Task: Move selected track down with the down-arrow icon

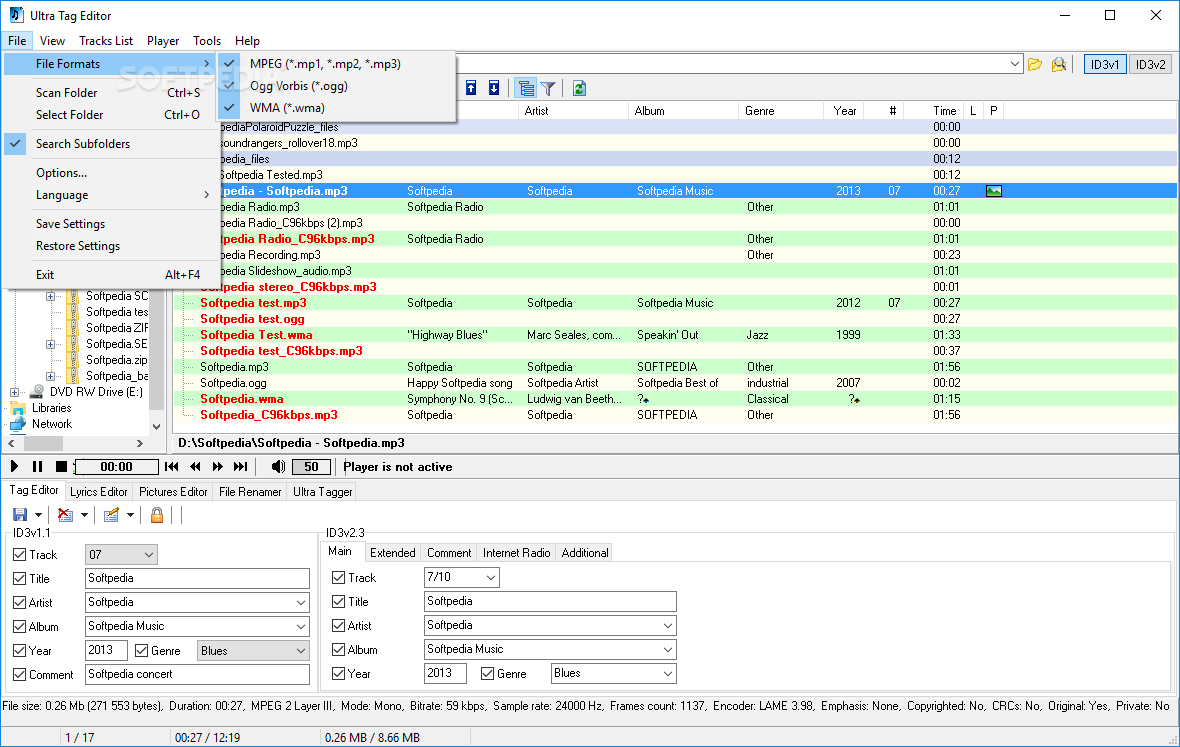Action: [494, 88]
